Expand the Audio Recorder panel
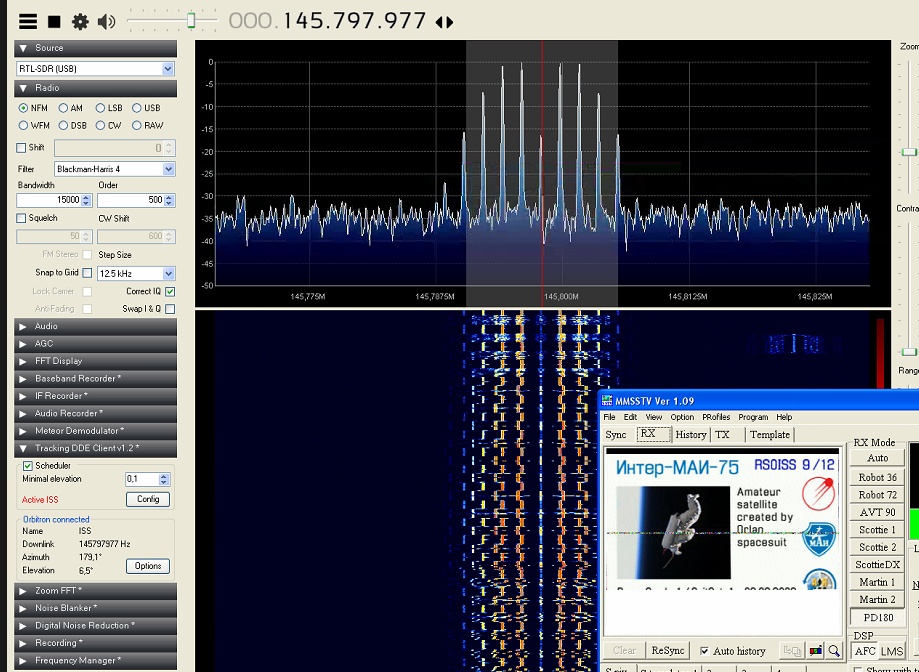Viewport: 919px width, 672px height. click(x=96, y=414)
